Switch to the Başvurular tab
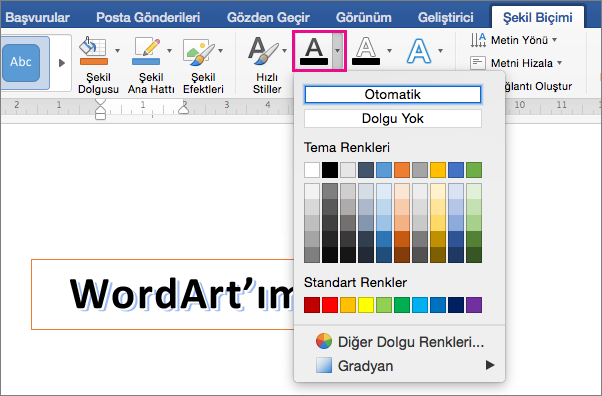The width and height of the screenshot is (602, 396). pos(37,17)
